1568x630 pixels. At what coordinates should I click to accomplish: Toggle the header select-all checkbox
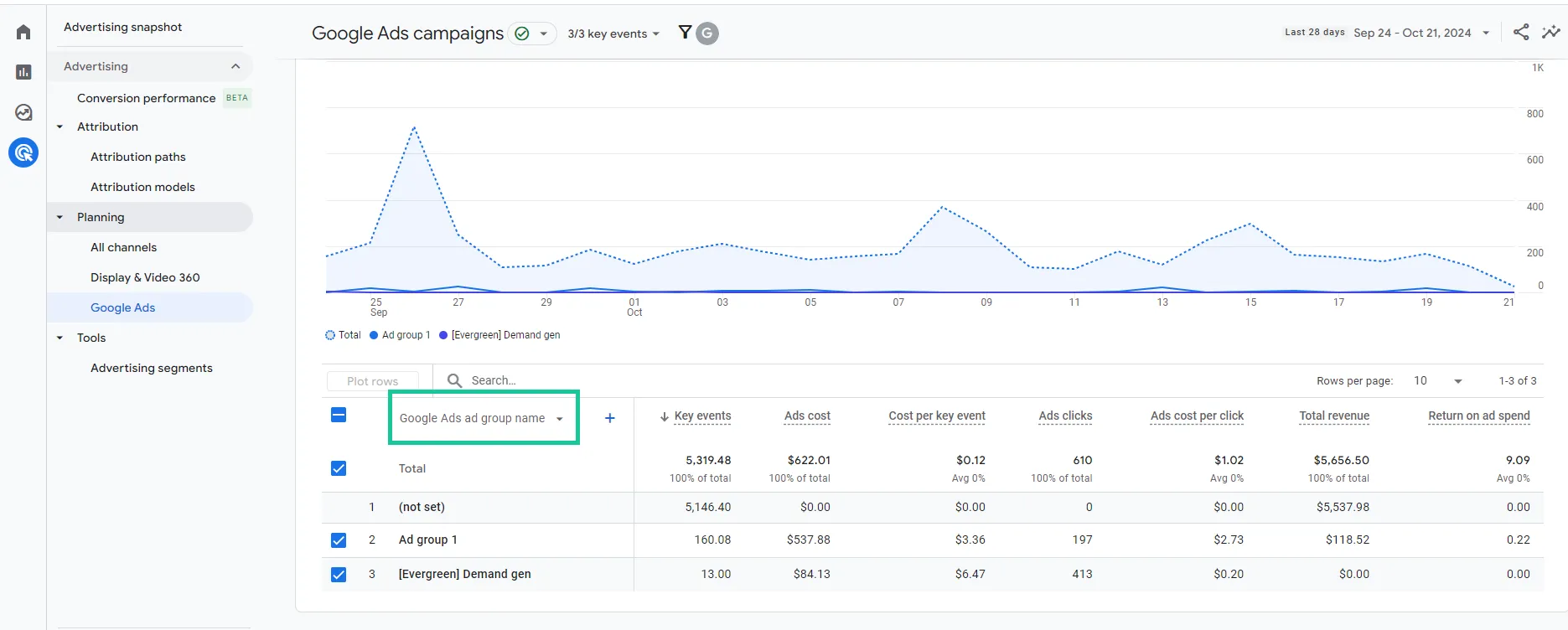(x=339, y=415)
